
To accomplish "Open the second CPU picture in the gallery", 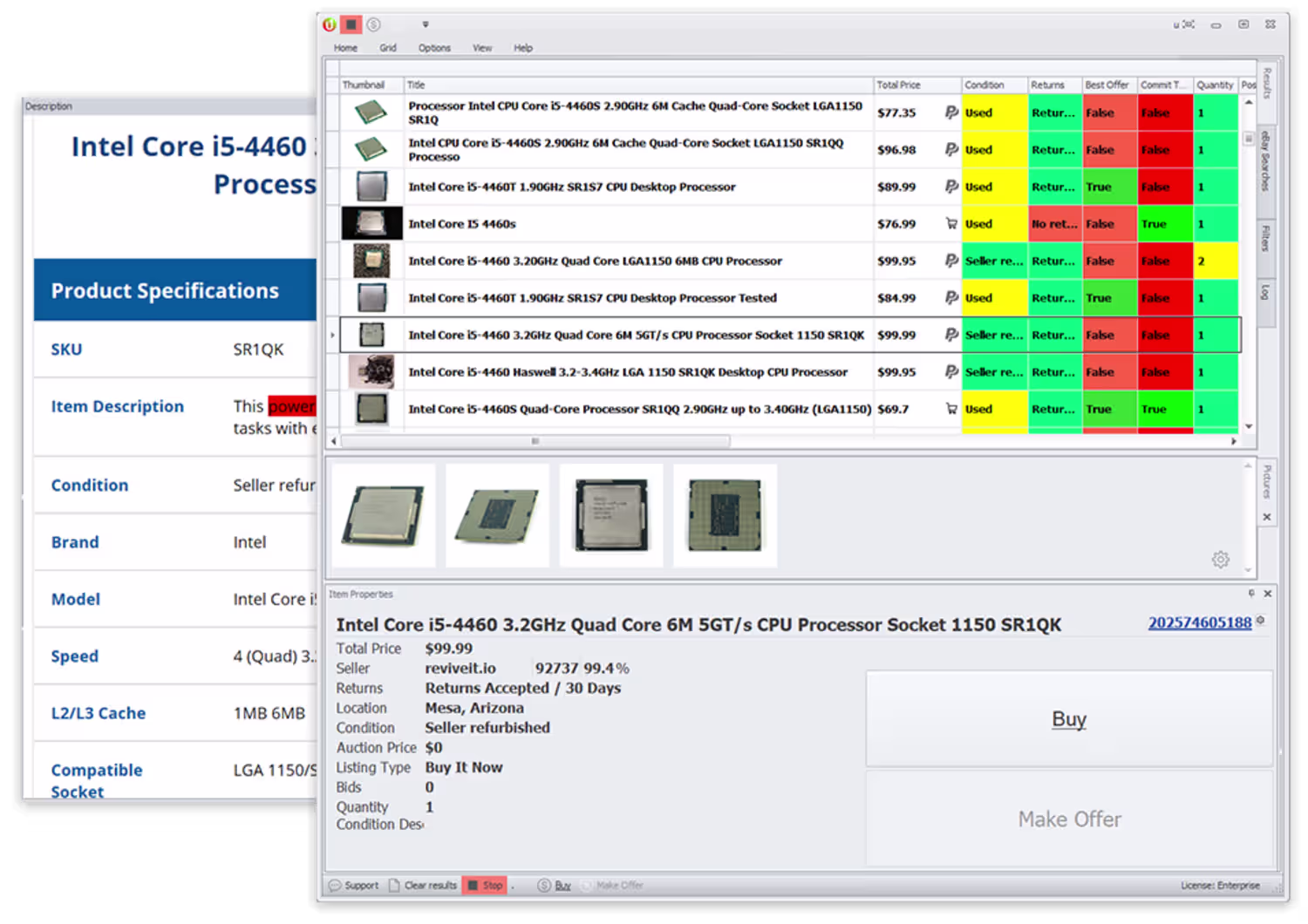I will [x=497, y=515].
